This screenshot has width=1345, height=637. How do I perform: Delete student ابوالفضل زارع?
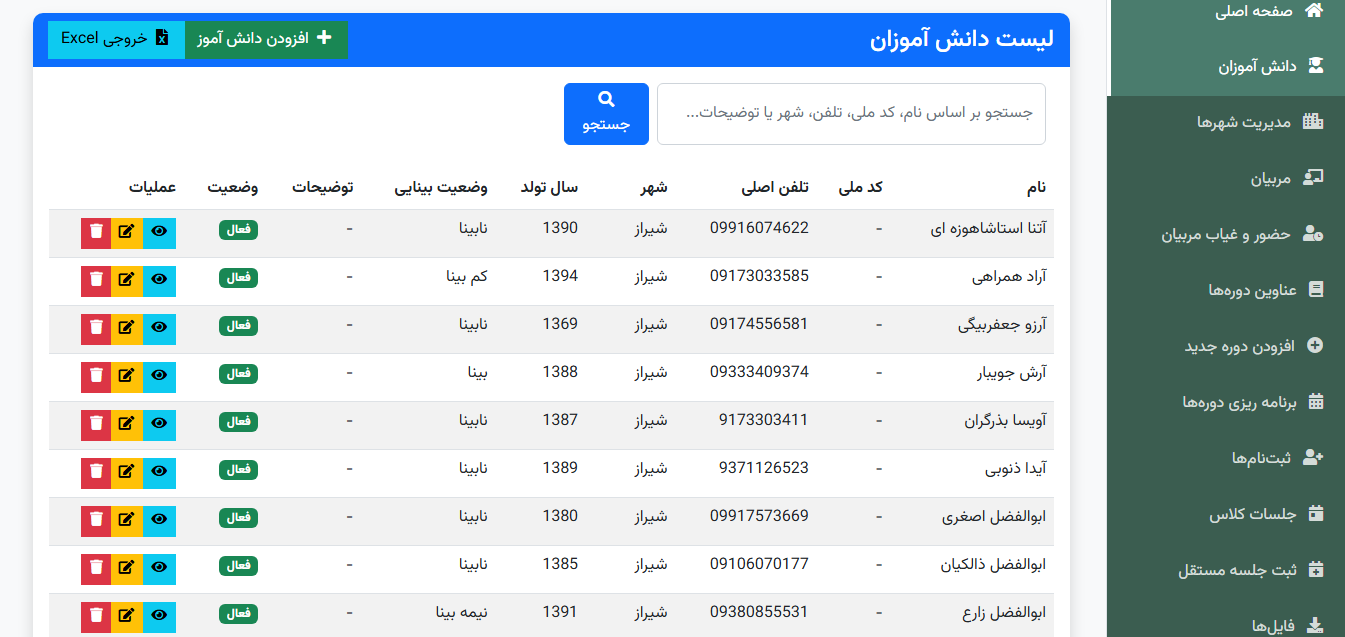point(96,616)
